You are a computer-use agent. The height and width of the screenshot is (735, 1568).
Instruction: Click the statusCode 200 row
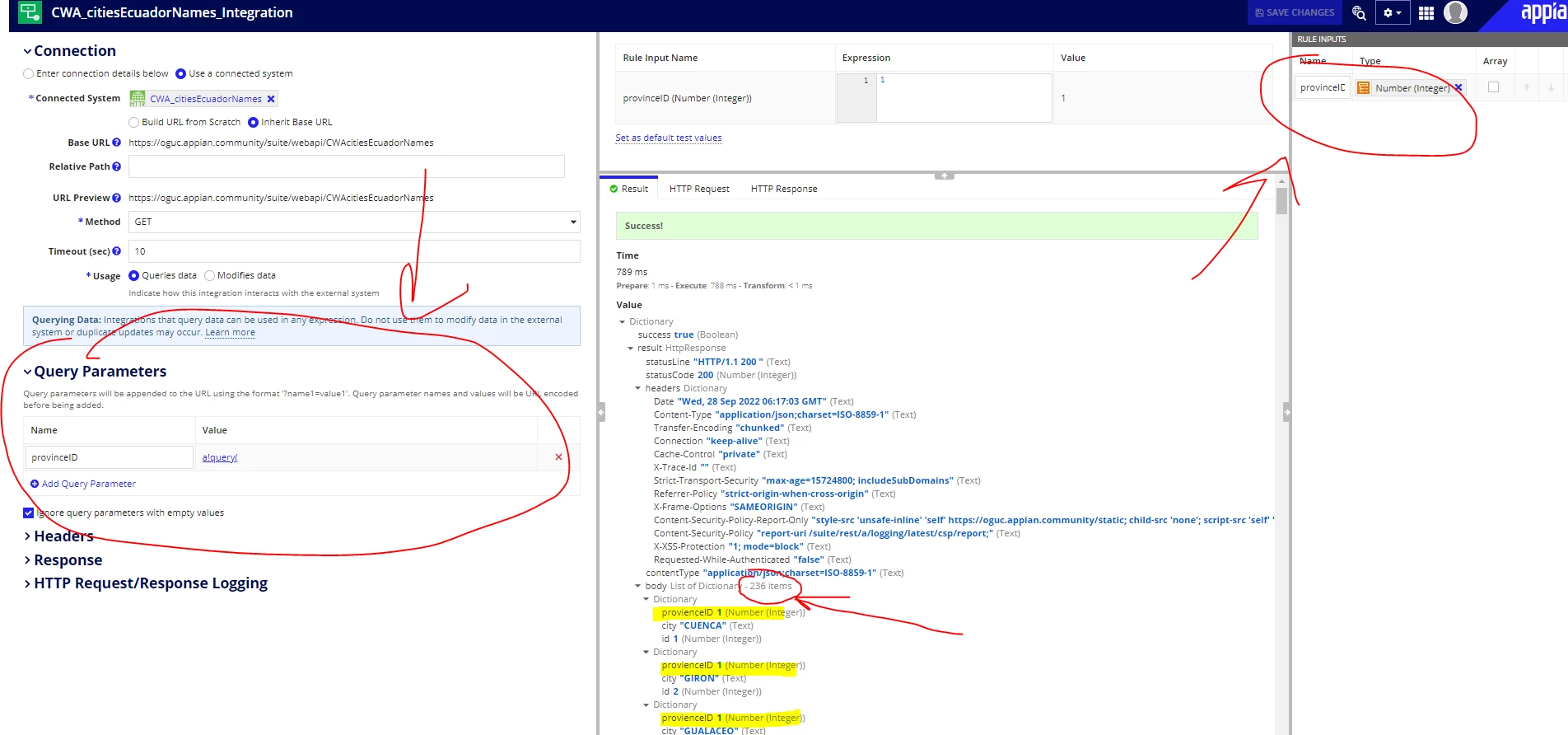pos(721,375)
